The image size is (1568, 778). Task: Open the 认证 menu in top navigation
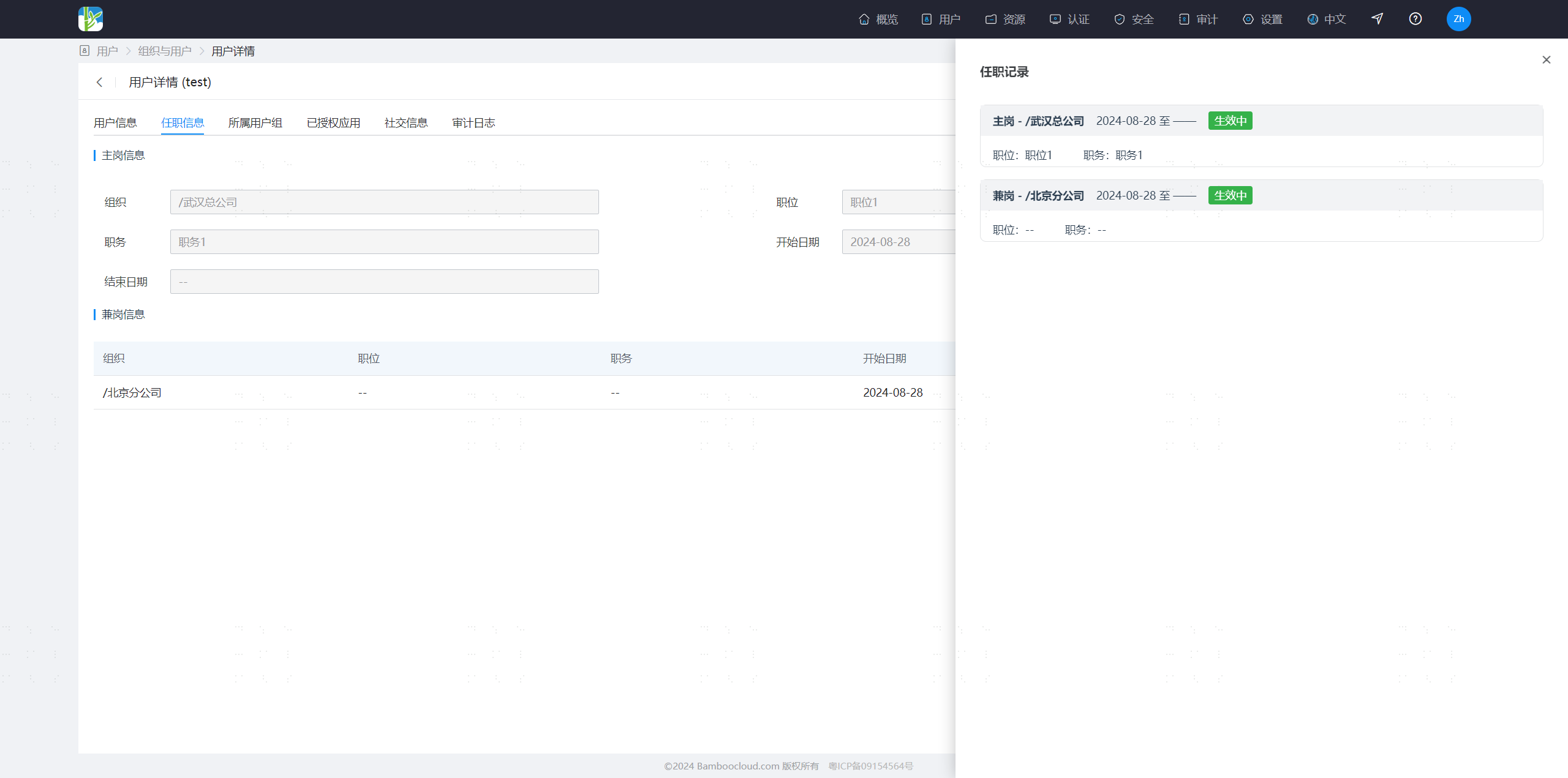(1069, 19)
